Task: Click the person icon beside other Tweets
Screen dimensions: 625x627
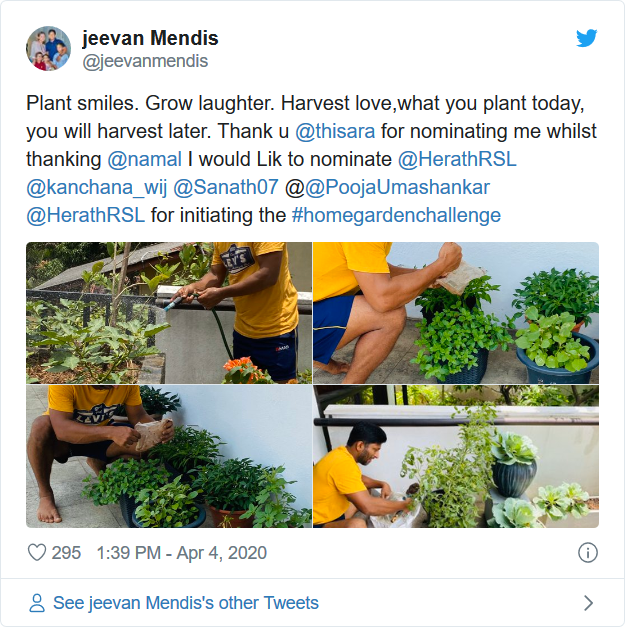Action: [x=37, y=603]
